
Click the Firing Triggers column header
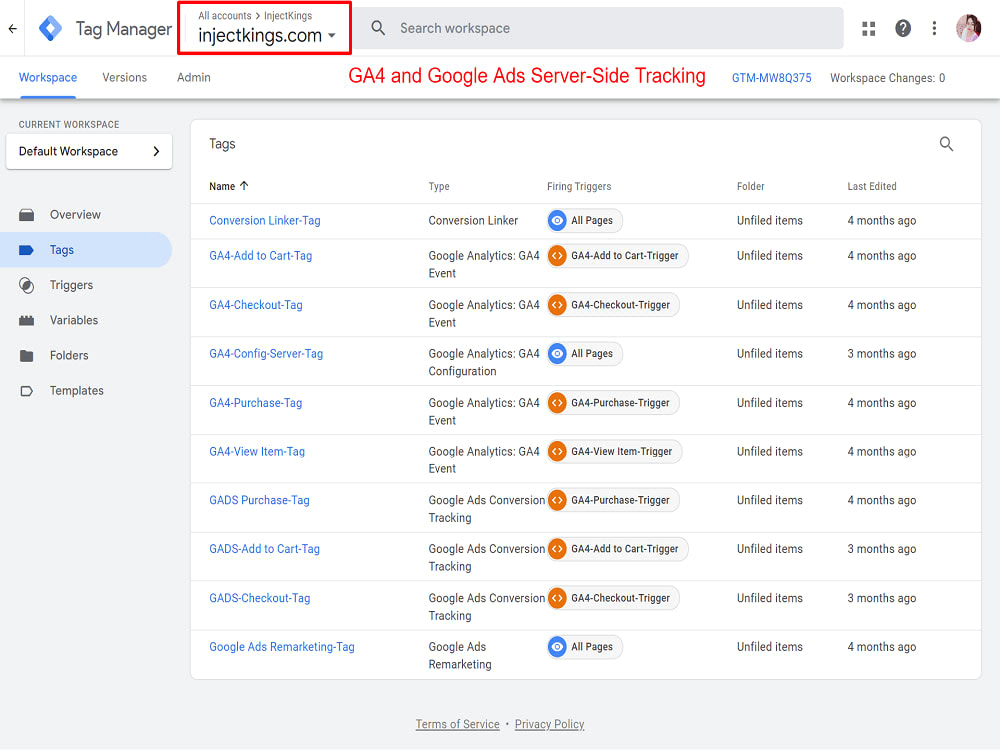[x=578, y=186]
